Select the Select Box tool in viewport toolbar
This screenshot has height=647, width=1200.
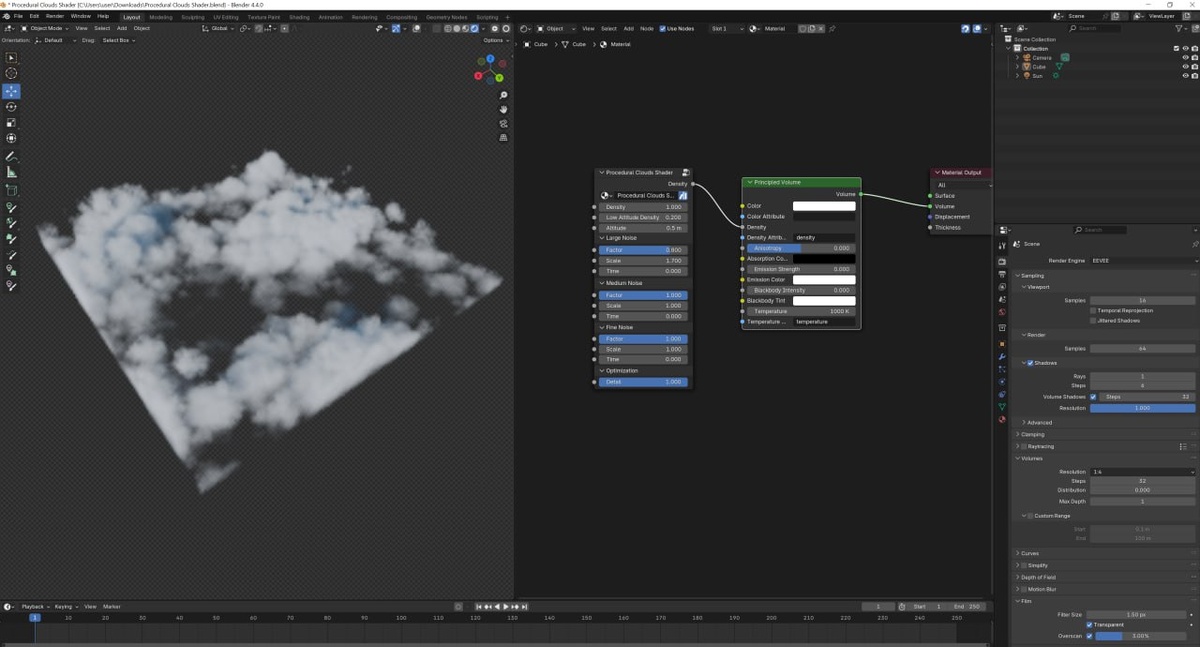tap(11, 58)
